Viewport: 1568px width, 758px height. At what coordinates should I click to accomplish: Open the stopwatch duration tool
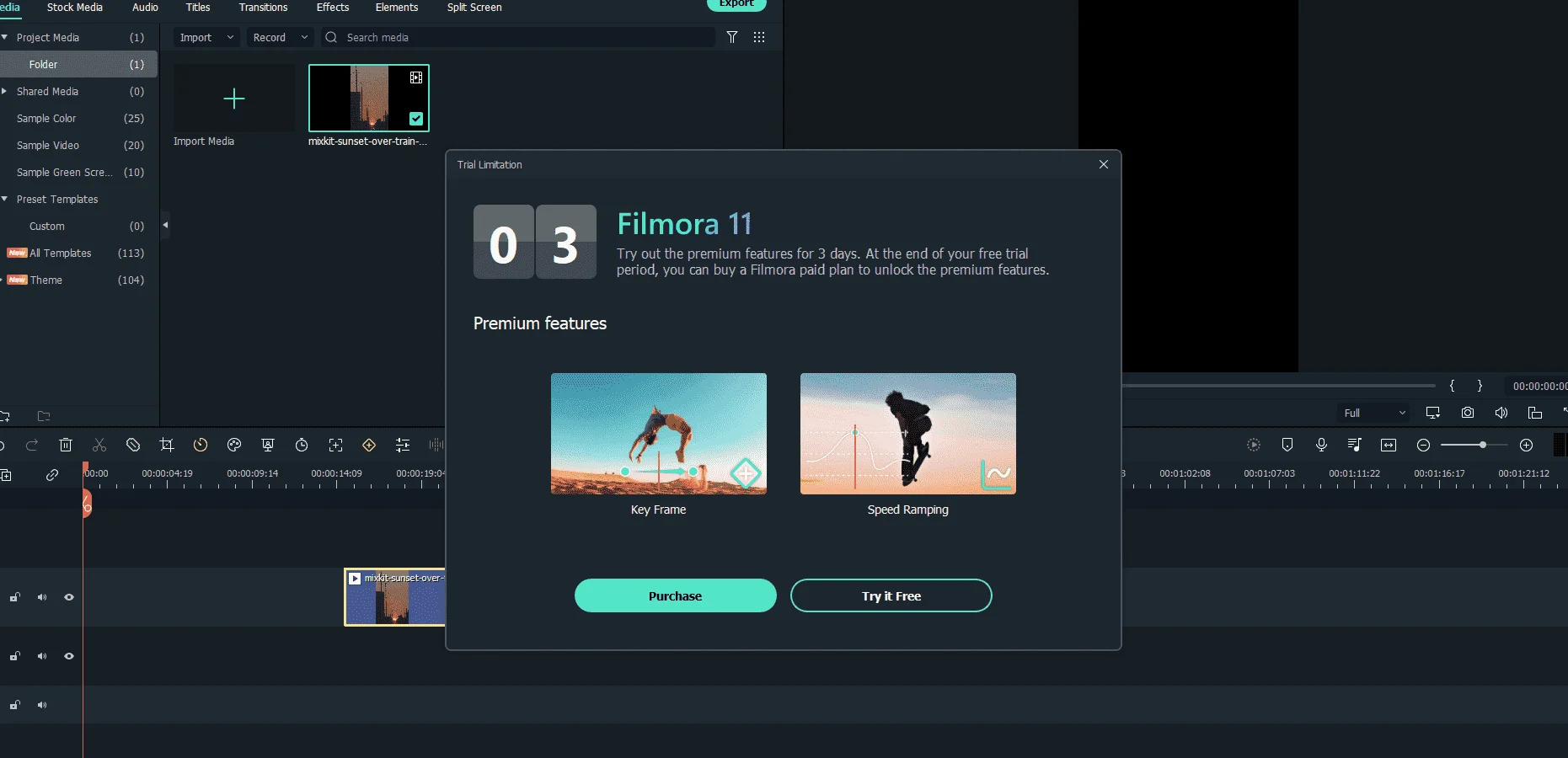click(x=302, y=445)
